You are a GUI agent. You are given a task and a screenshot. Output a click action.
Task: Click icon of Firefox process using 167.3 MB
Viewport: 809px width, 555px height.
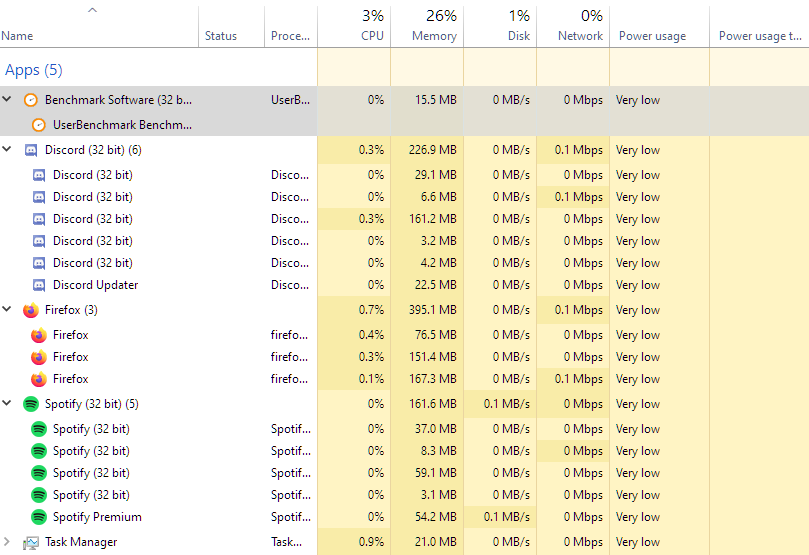[39, 379]
